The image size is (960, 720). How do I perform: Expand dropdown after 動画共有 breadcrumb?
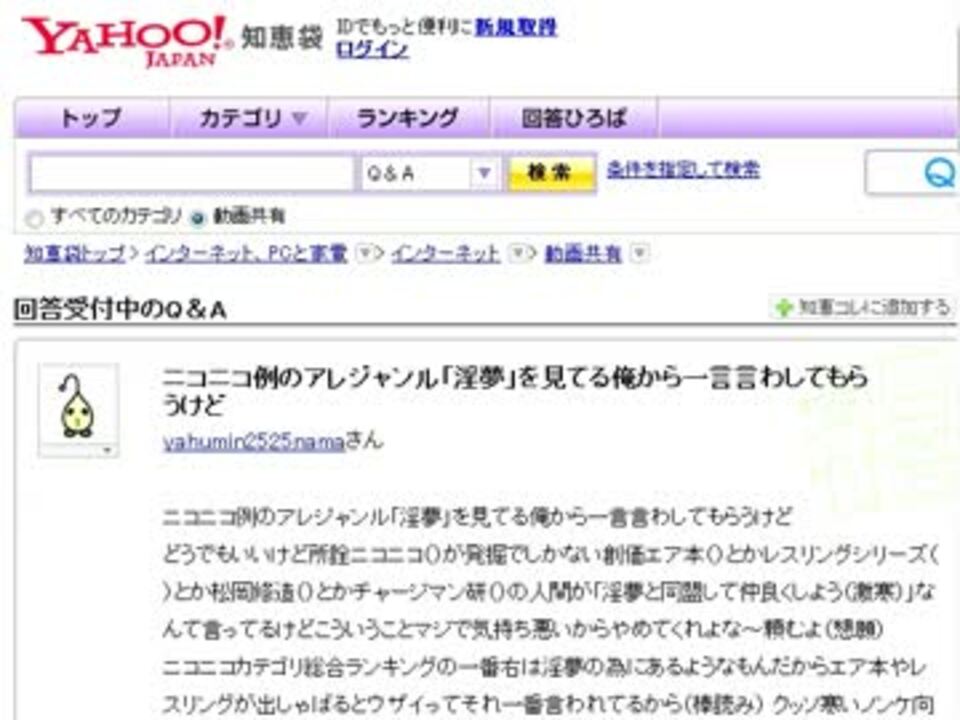[639, 253]
